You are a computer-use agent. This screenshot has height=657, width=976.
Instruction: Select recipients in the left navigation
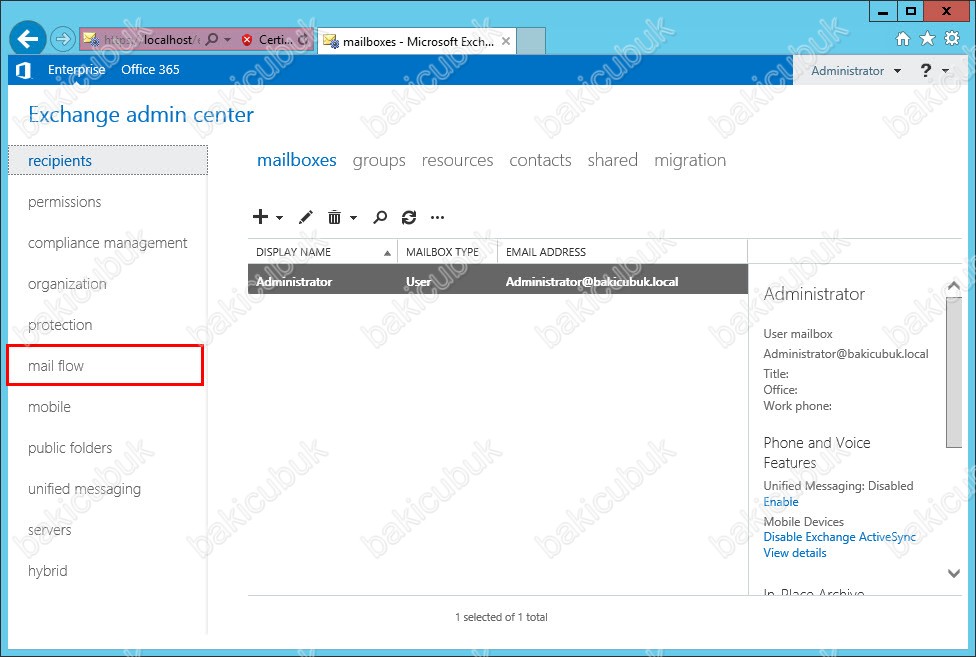click(x=108, y=161)
